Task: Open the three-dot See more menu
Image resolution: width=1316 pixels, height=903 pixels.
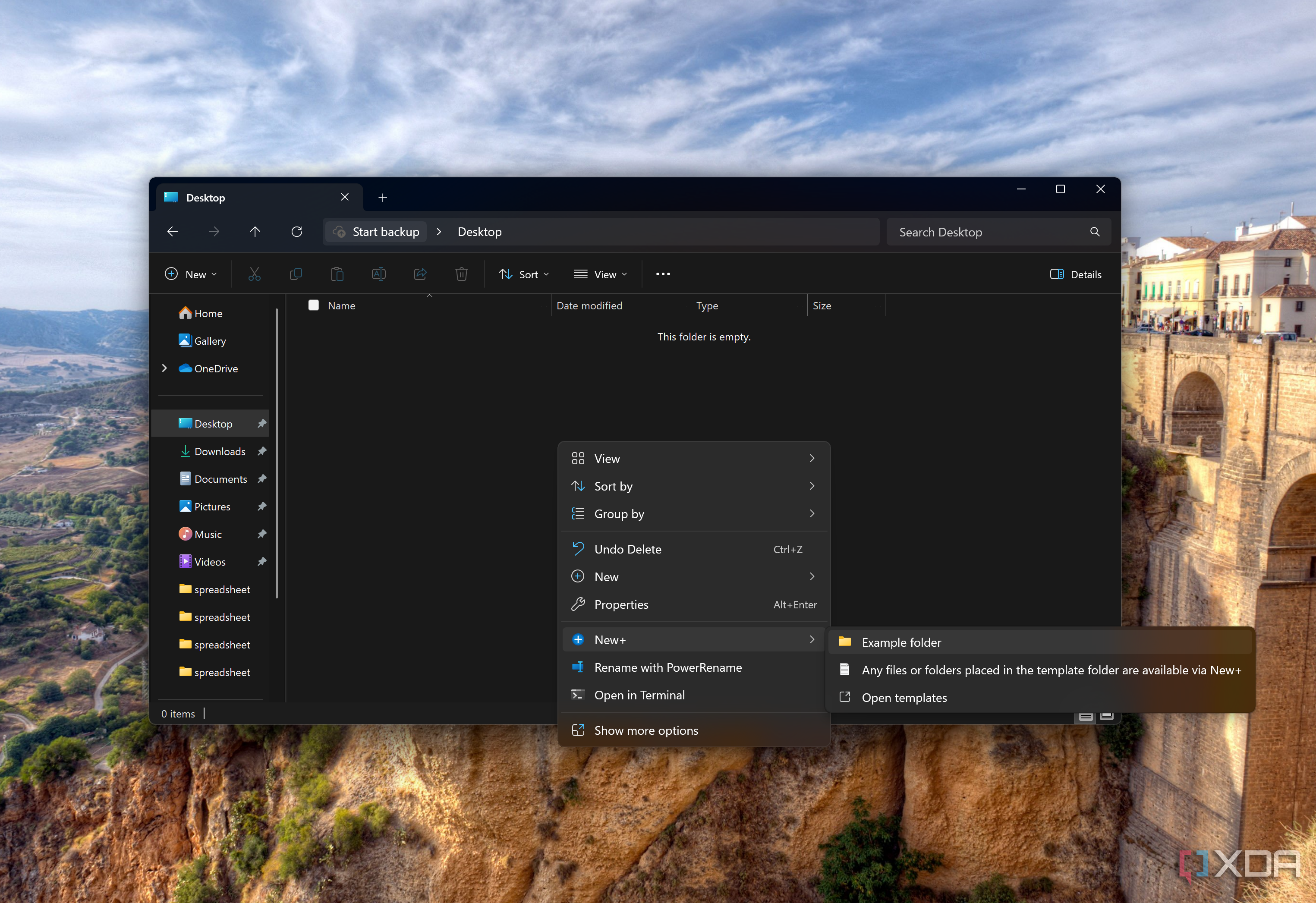Action: click(x=663, y=274)
